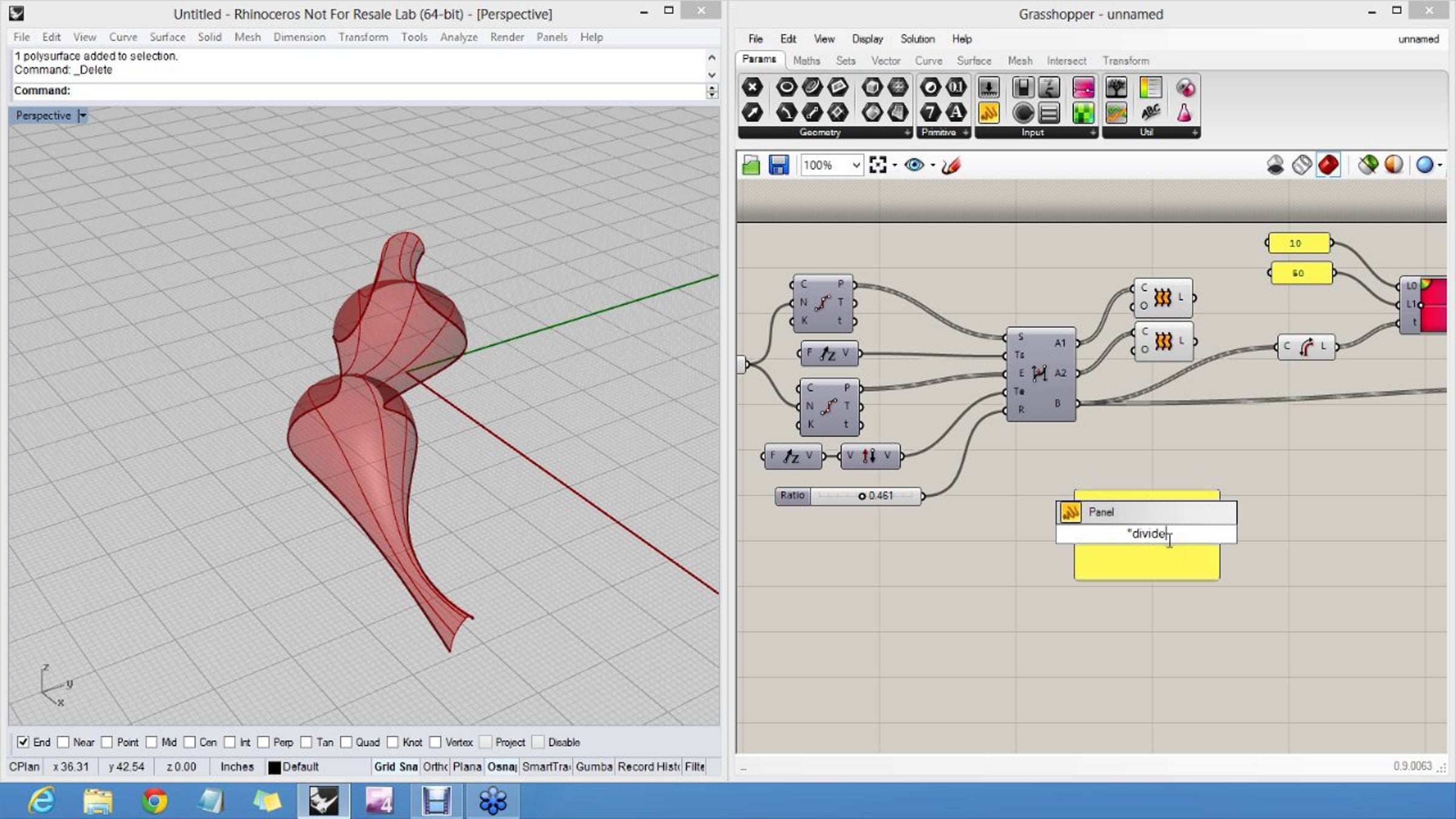
Task: Open file using green folder icon
Action: pos(751,165)
